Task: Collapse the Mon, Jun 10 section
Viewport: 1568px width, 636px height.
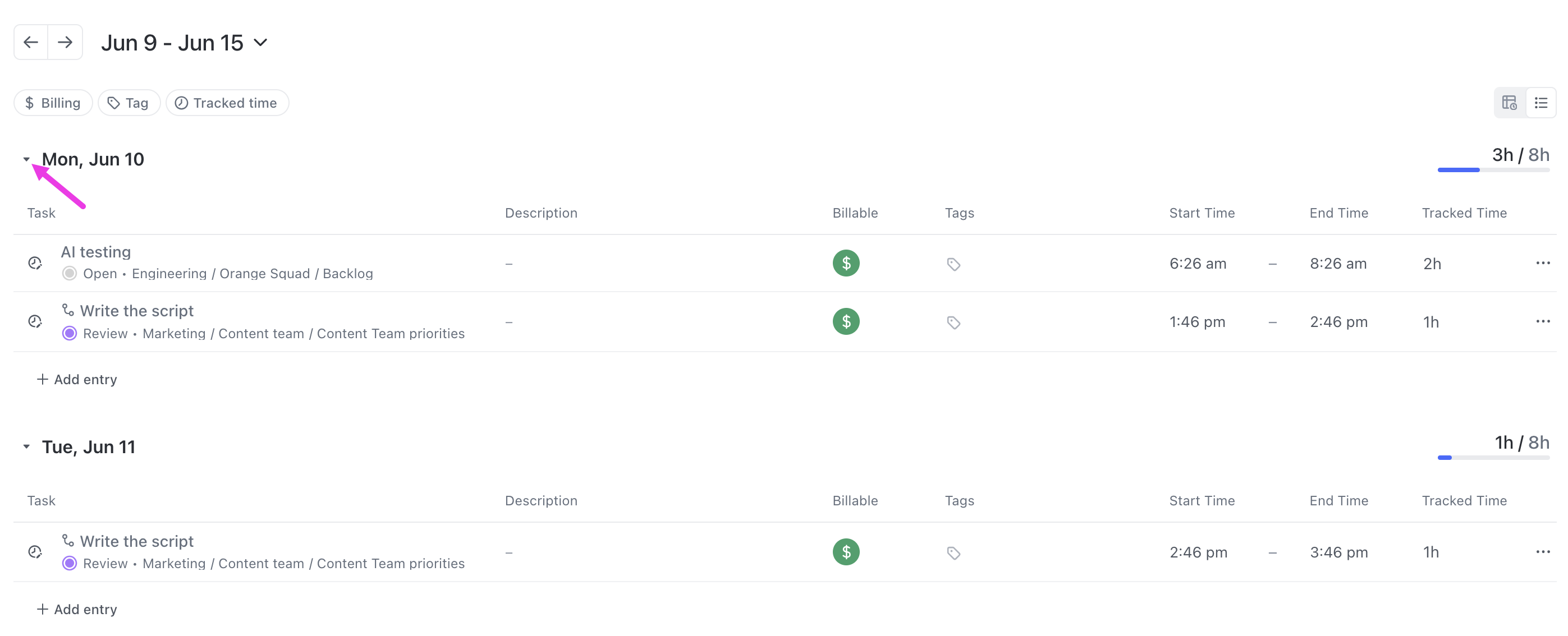Action: point(26,159)
